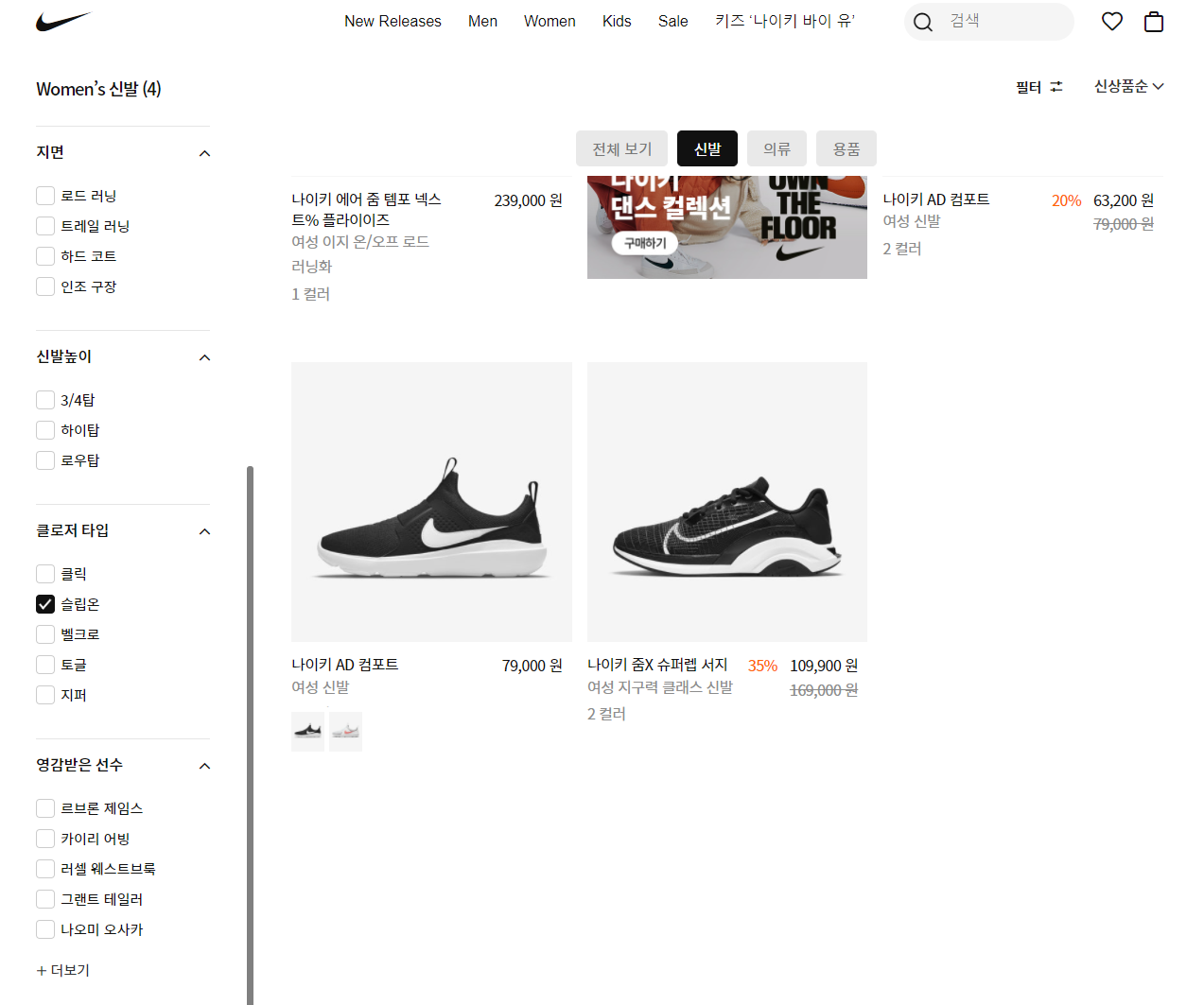This screenshot has width=1204, height=1005.
Task: Select the 신발 tab
Action: point(707,148)
